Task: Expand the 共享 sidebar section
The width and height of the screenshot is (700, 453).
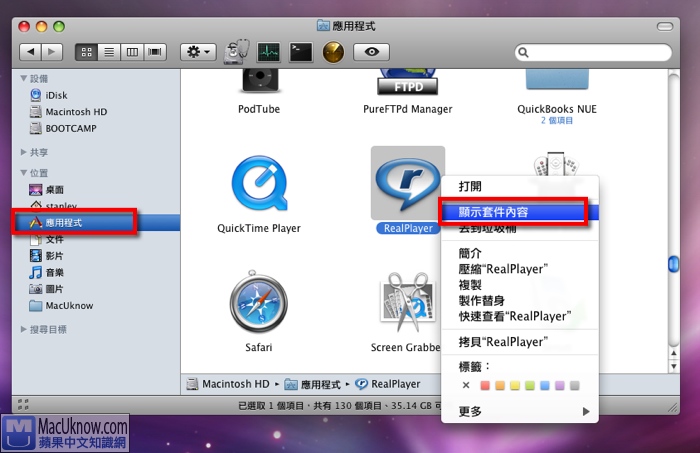Action: click(x=24, y=152)
